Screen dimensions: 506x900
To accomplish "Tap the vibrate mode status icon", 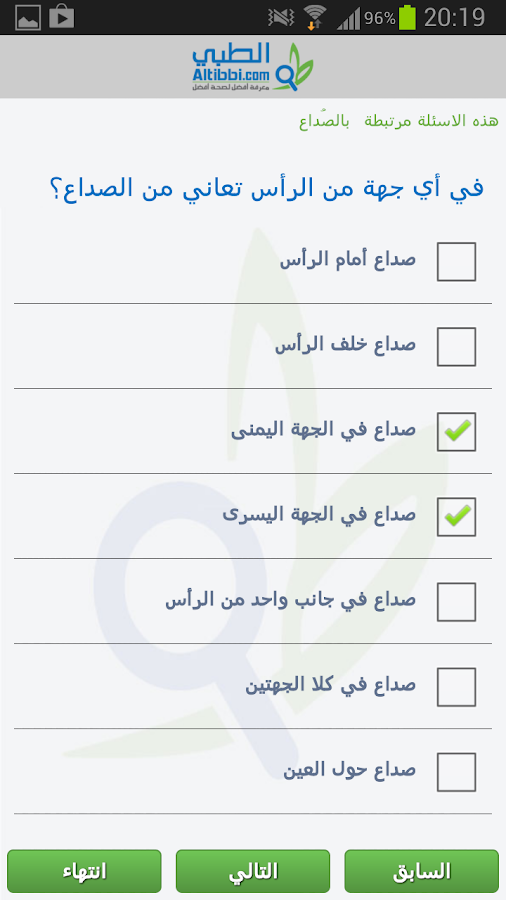I will point(281,18).
